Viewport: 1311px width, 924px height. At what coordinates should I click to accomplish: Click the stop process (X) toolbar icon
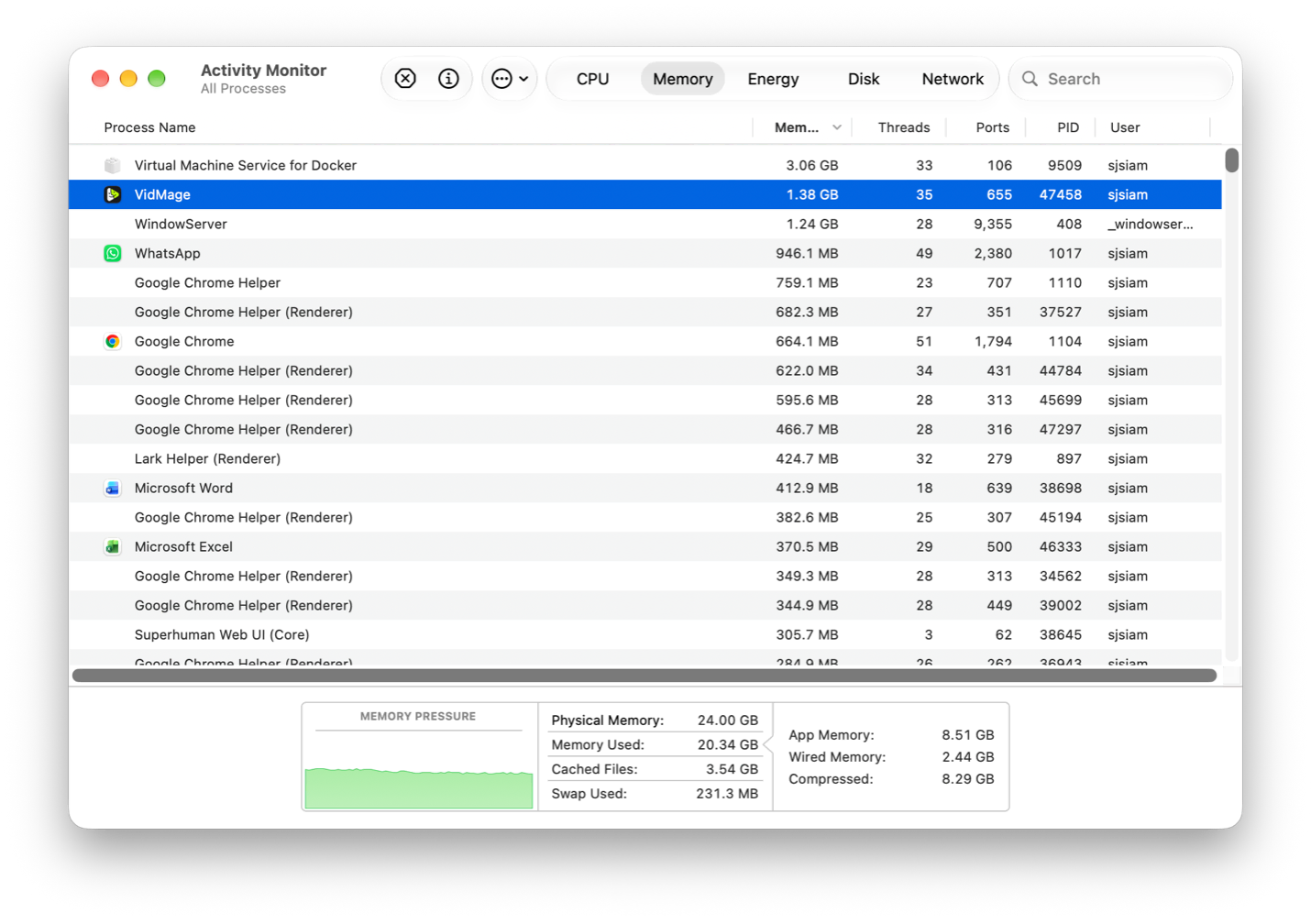click(x=405, y=79)
